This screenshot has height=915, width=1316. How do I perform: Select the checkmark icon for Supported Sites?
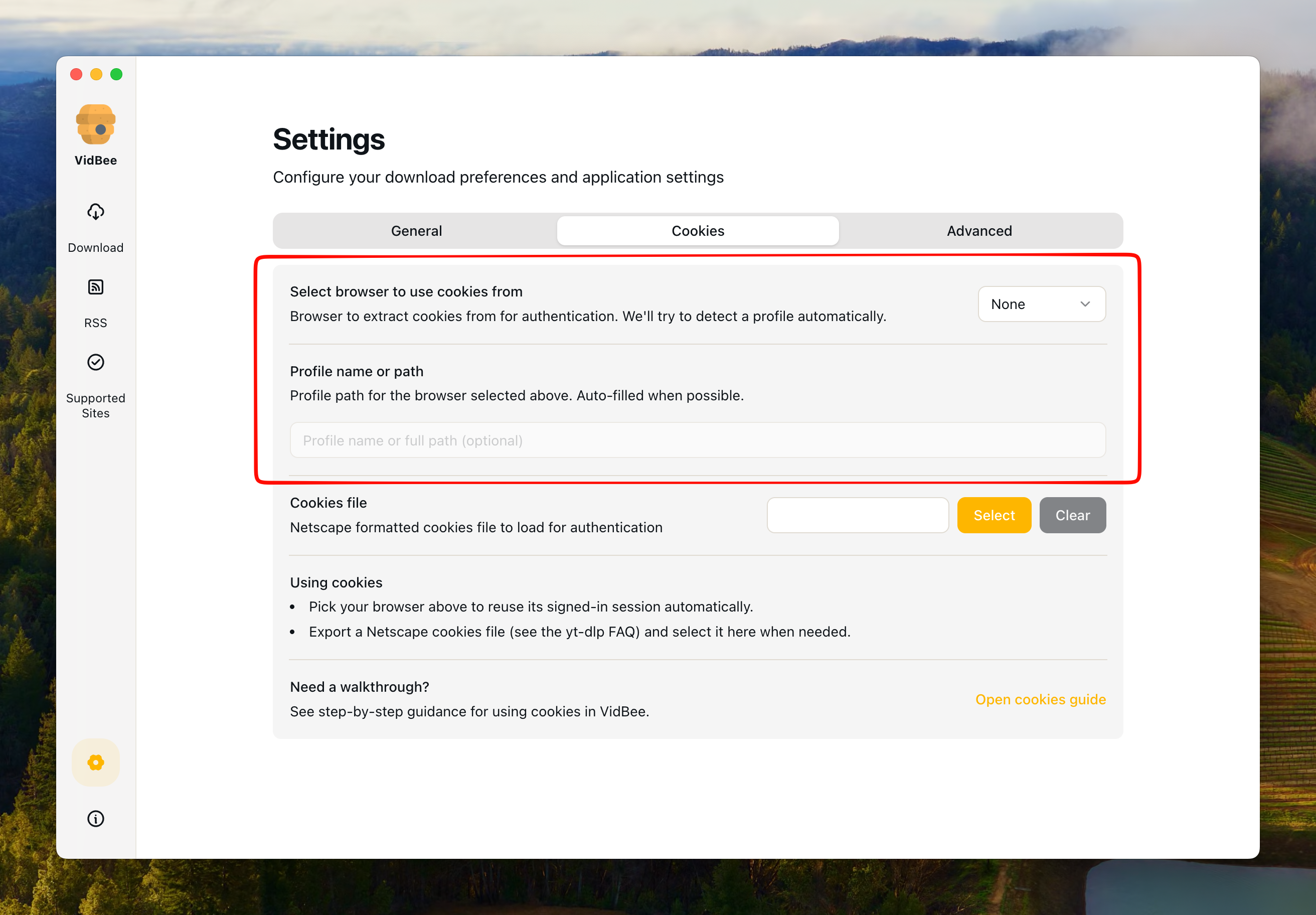[x=95, y=362]
